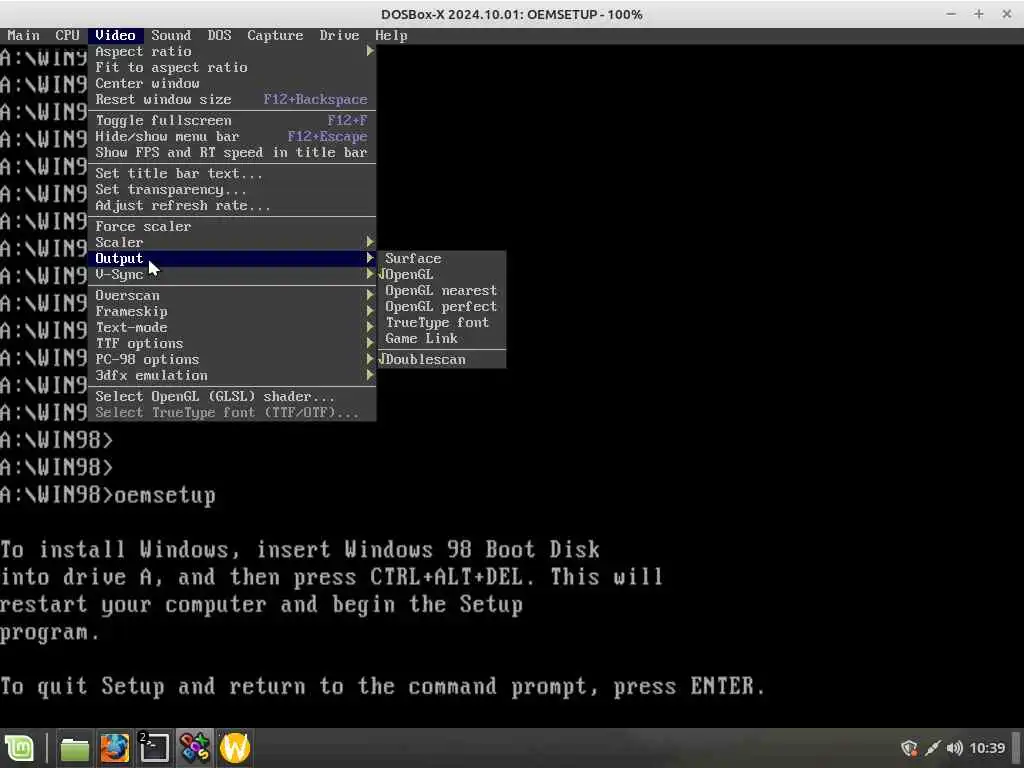Open the Drive menu
Viewport: 1024px width, 768px height.
click(x=339, y=35)
